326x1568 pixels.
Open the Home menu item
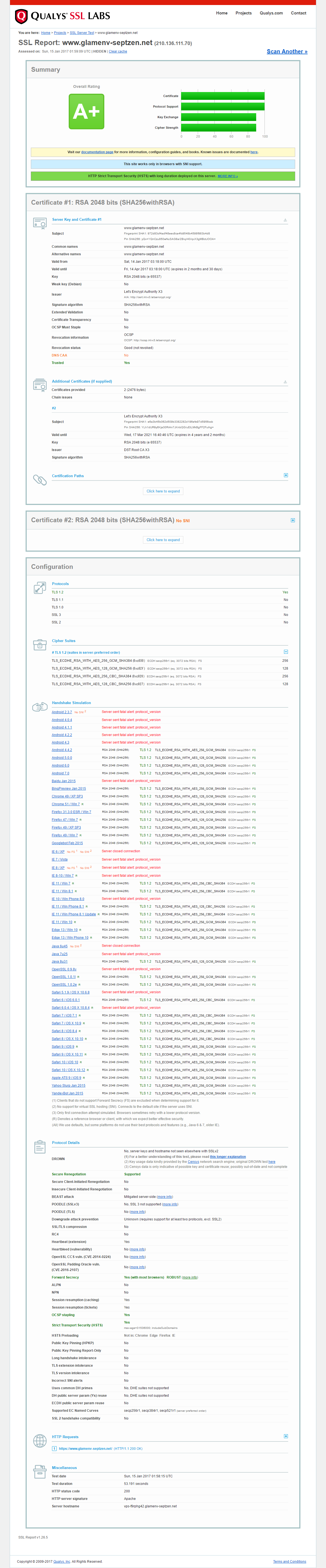point(222,13)
